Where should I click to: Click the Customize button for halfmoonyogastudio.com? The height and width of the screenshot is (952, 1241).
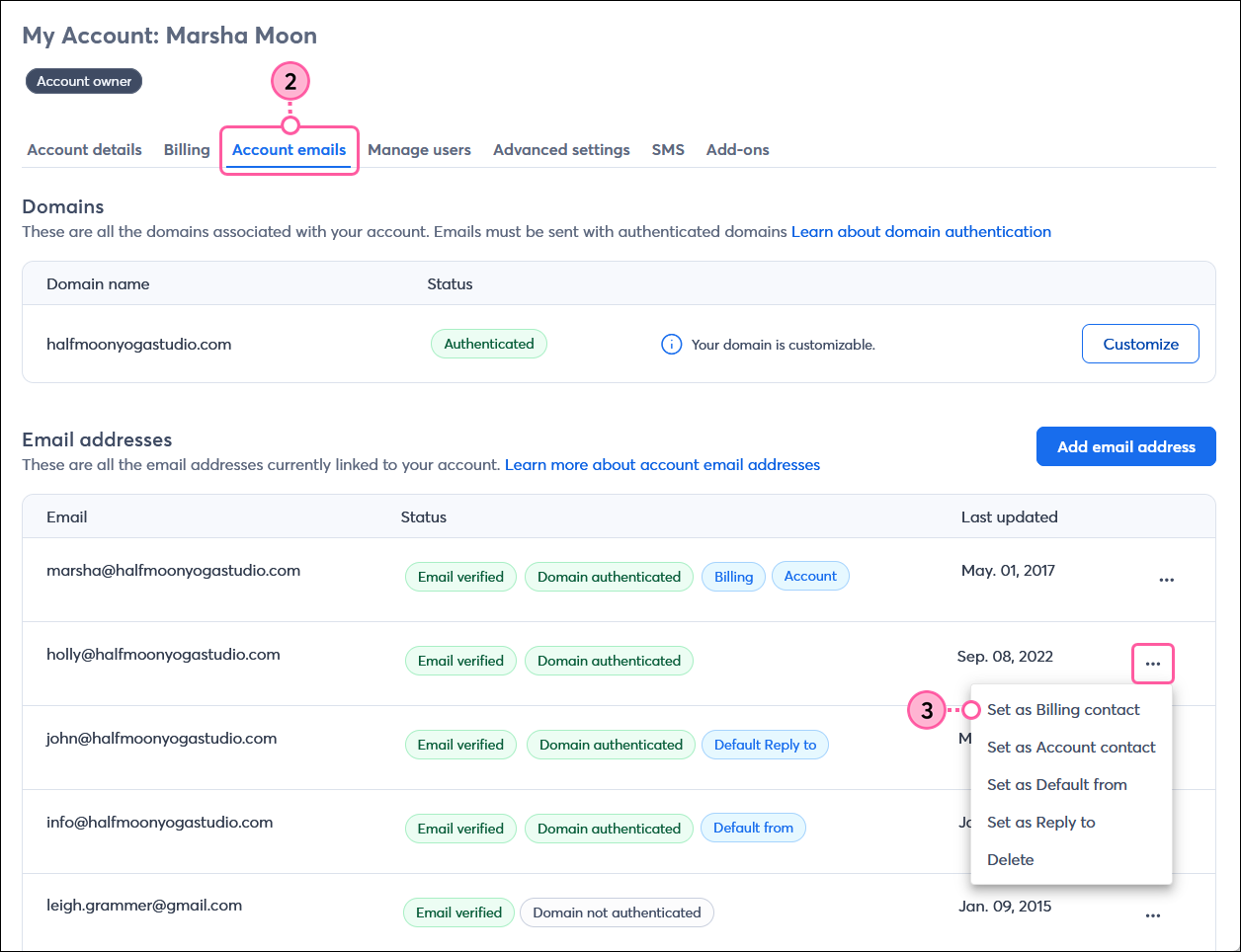click(1140, 344)
